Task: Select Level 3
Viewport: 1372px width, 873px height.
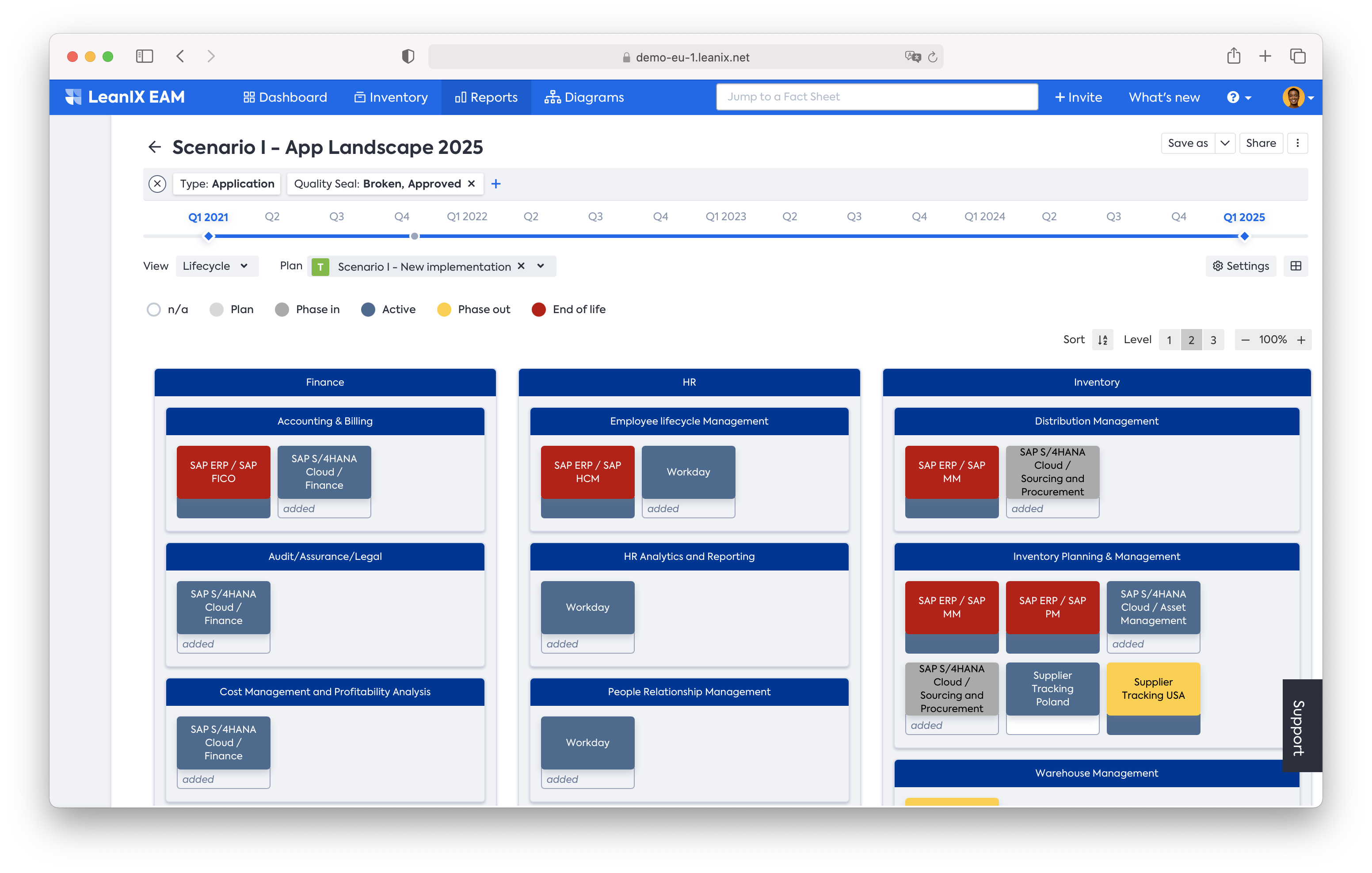Action: [x=1214, y=340]
